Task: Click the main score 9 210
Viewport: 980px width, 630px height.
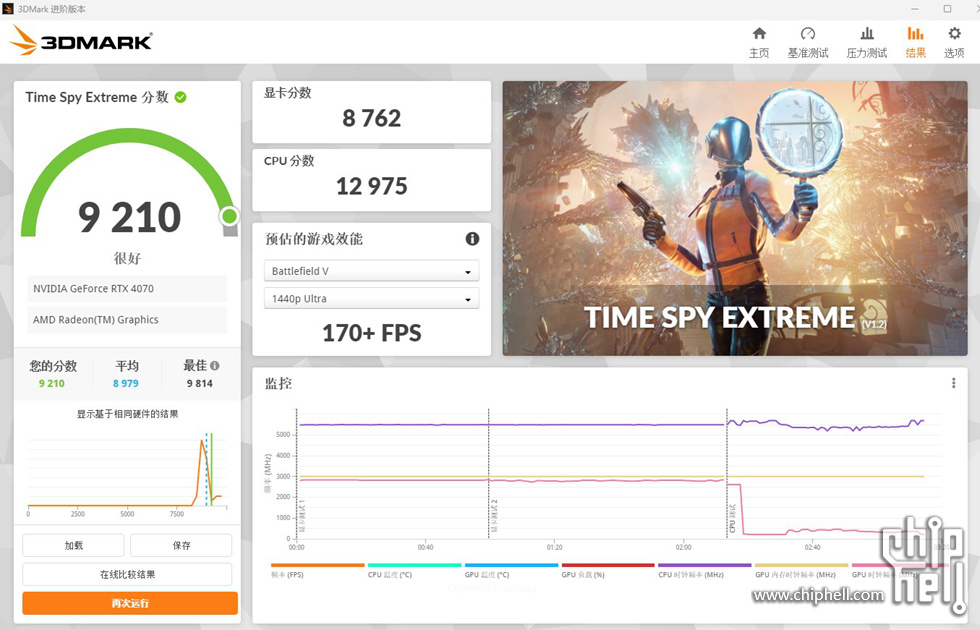Action: click(129, 217)
